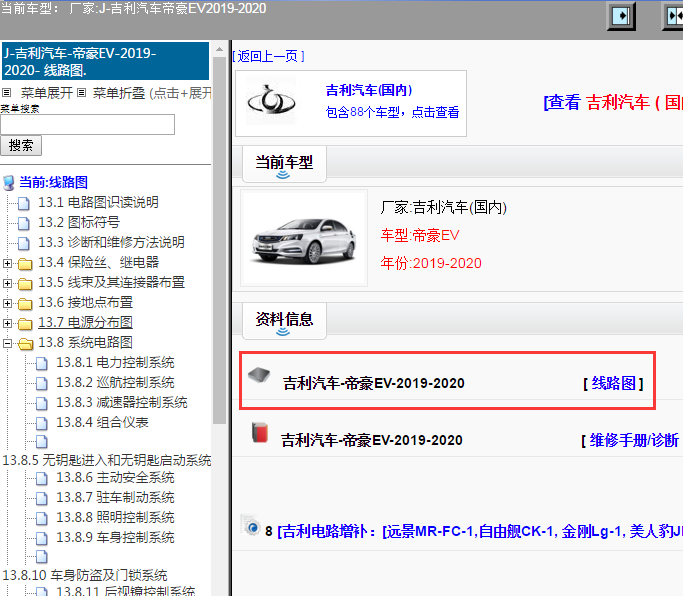683x596 pixels.
Task: Click the 年份:2019-2020 text
Action: tap(431, 264)
